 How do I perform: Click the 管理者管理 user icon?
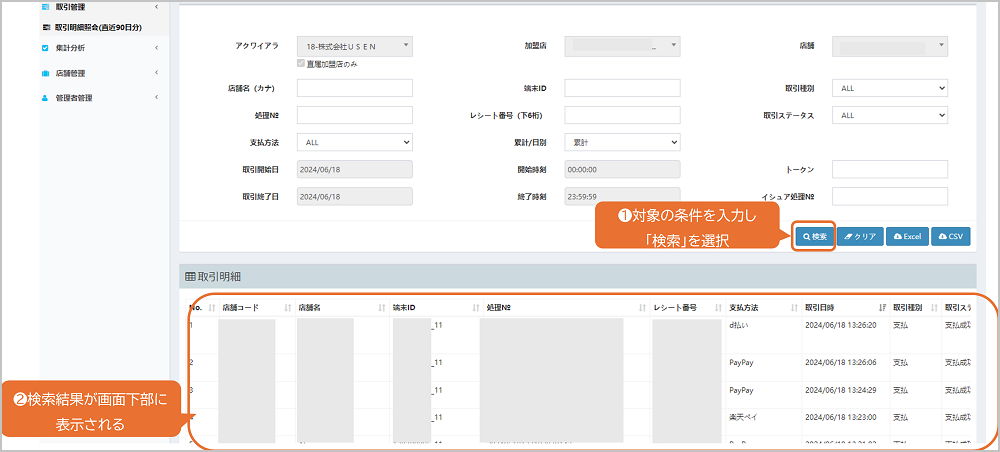coord(45,98)
